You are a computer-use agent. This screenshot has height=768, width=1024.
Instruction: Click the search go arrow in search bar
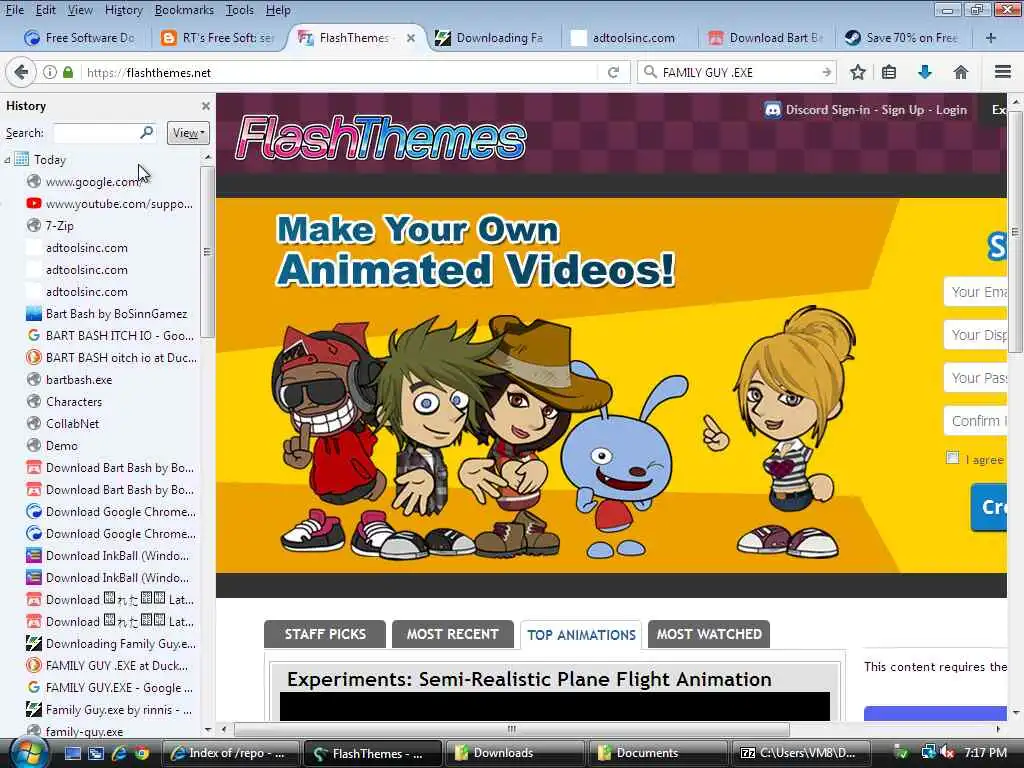(826, 72)
